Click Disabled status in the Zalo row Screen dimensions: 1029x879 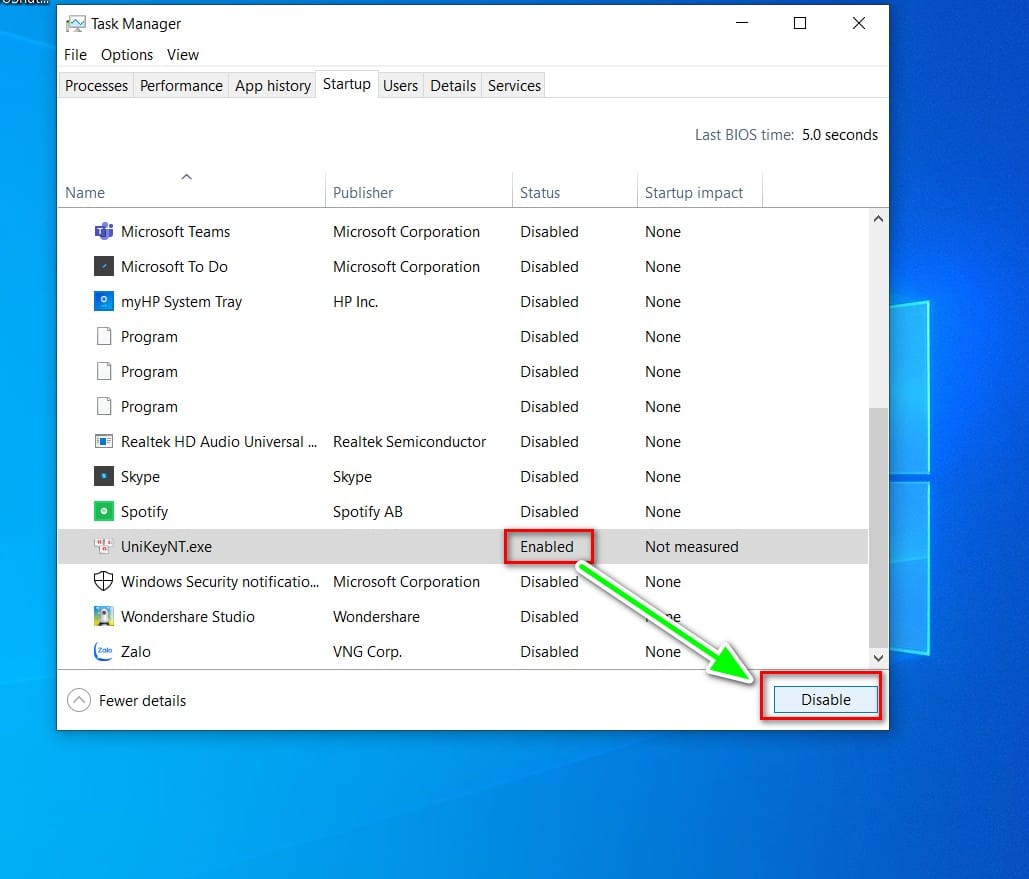tap(549, 651)
